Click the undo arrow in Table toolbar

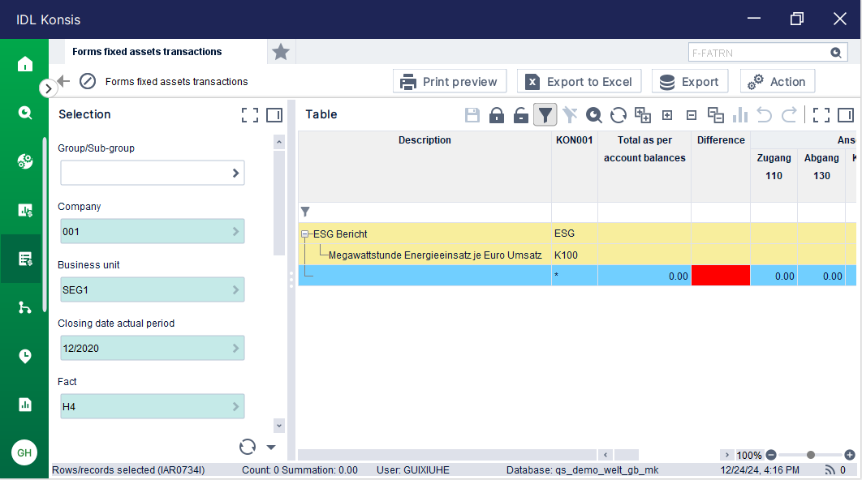click(x=764, y=115)
